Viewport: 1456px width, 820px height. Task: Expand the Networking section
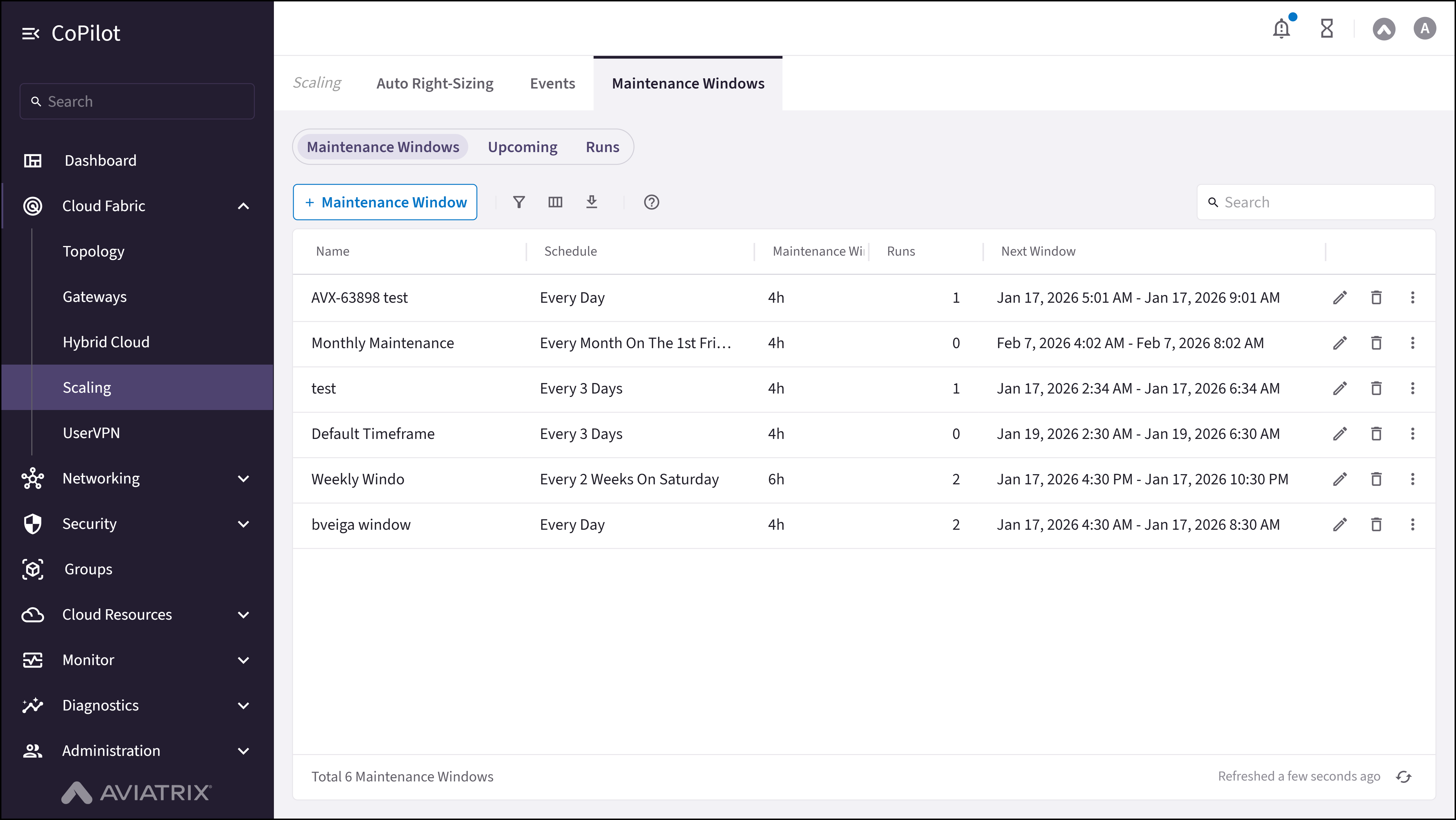coord(244,478)
